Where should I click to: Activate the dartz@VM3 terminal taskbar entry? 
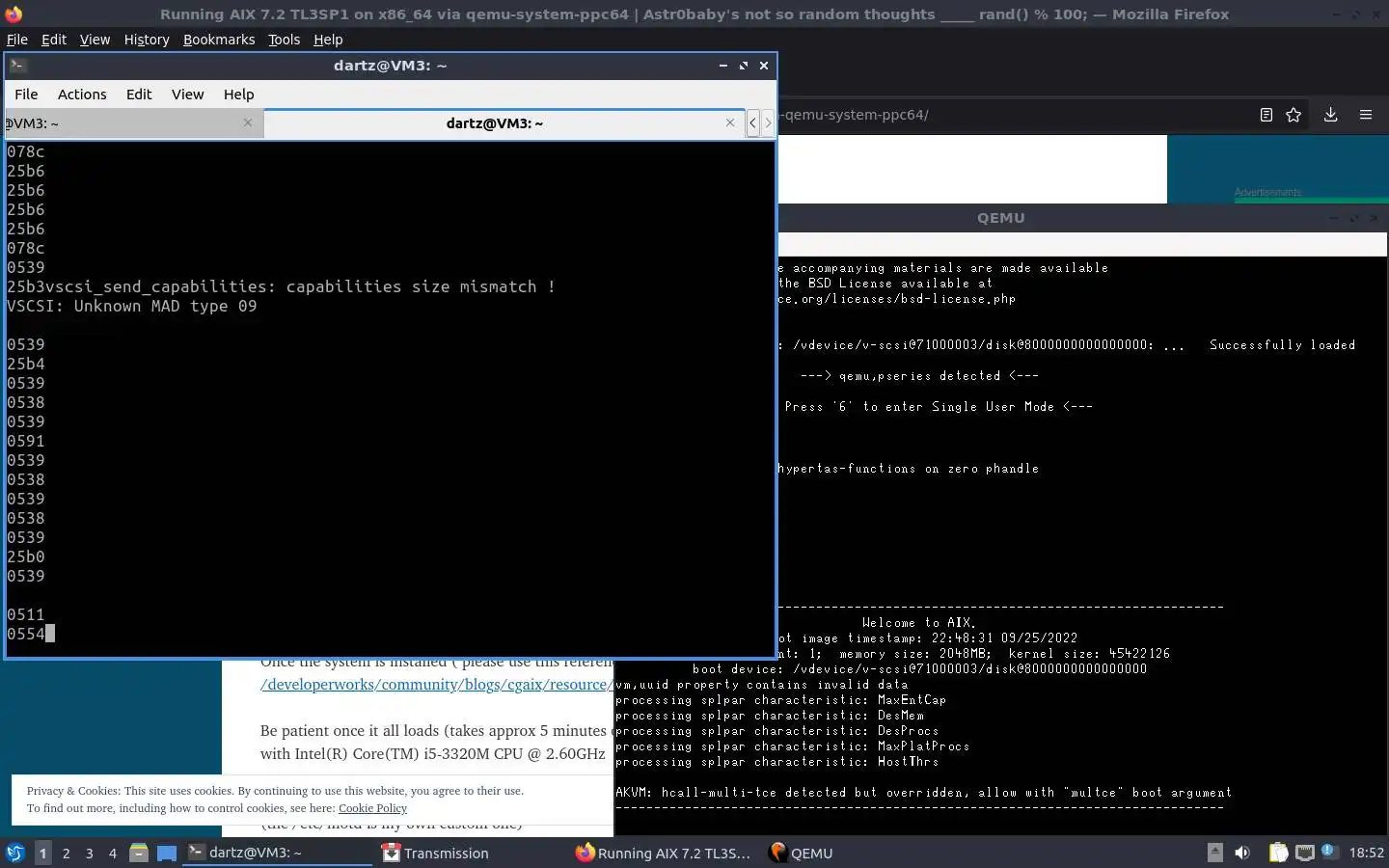278,853
